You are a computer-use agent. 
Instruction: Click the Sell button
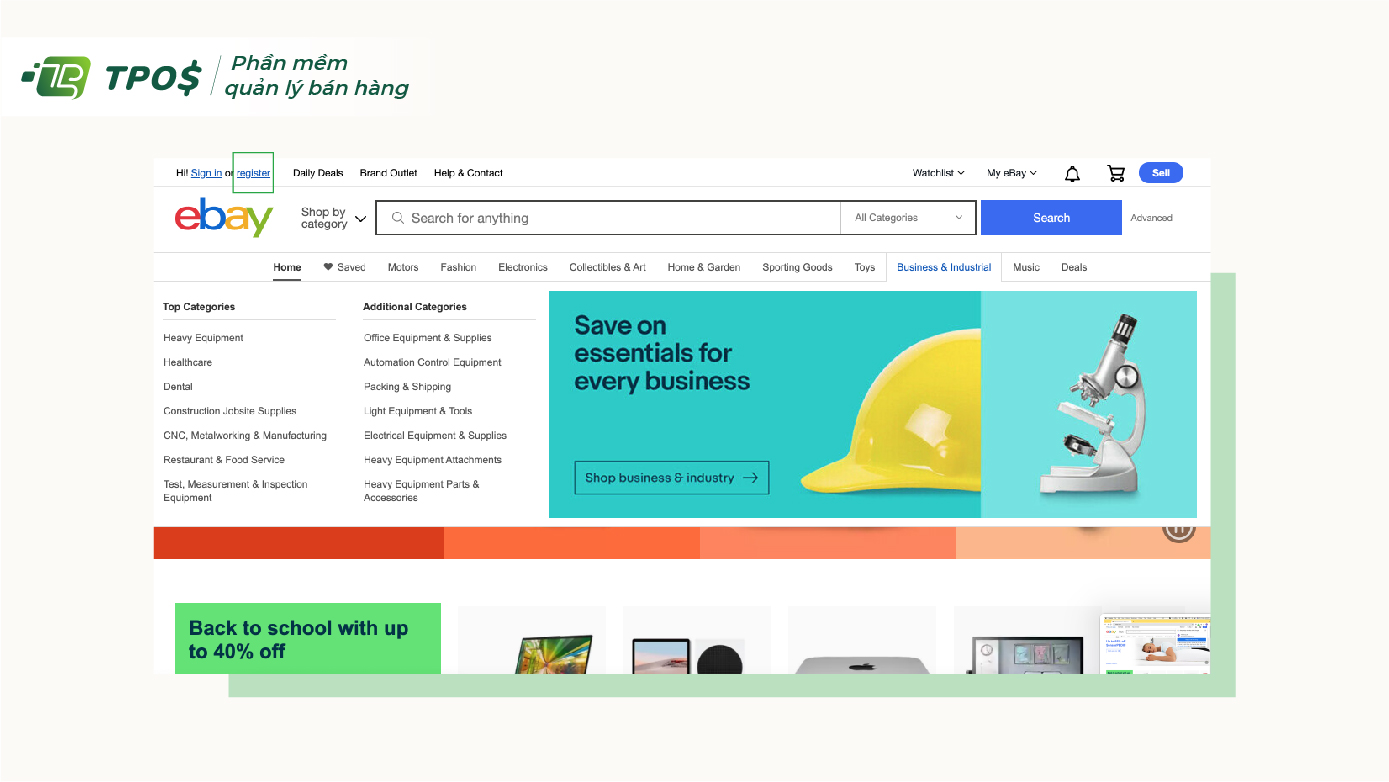[x=1161, y=173]
